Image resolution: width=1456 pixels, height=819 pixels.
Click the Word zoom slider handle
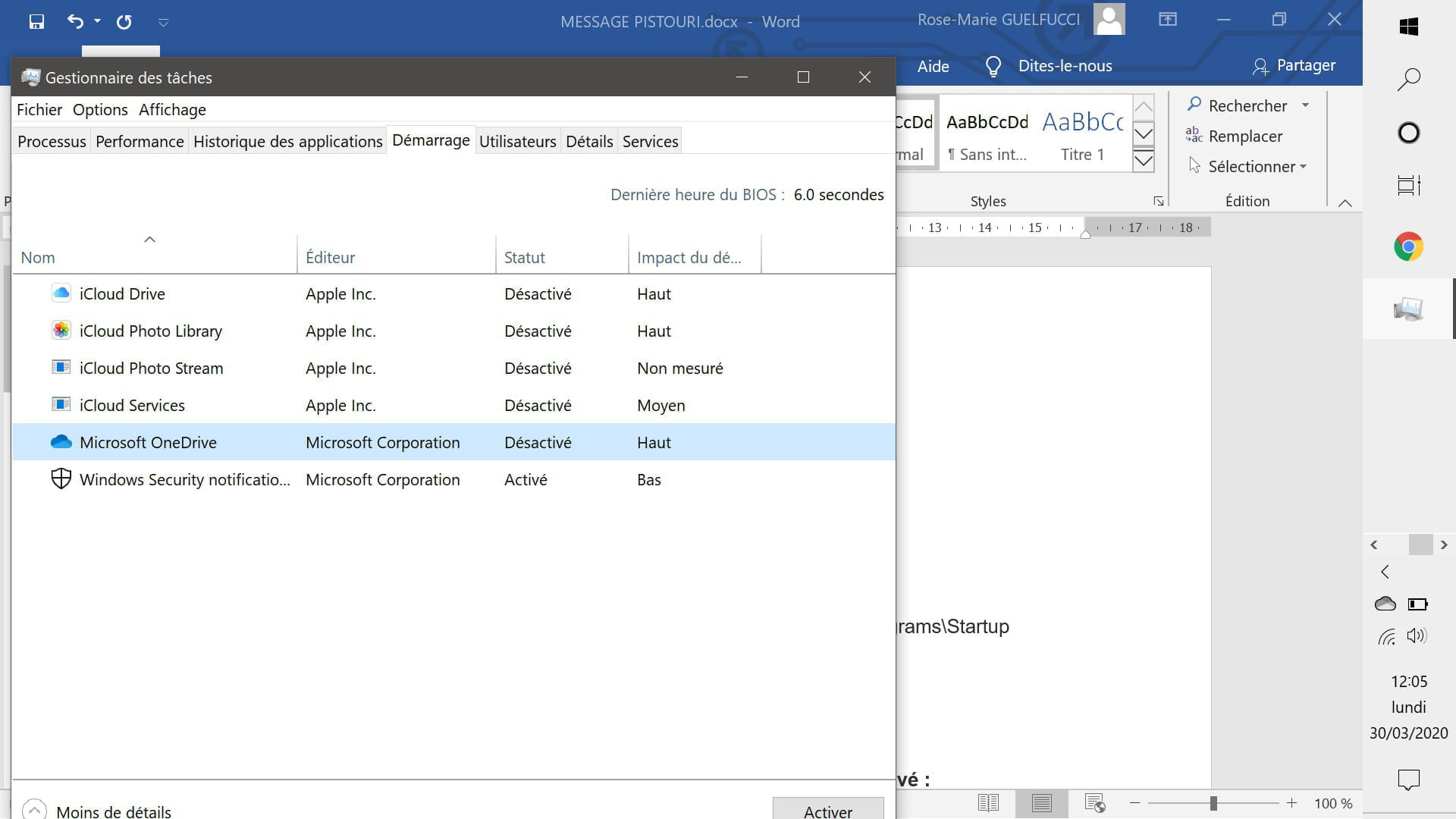point(1213,803)
